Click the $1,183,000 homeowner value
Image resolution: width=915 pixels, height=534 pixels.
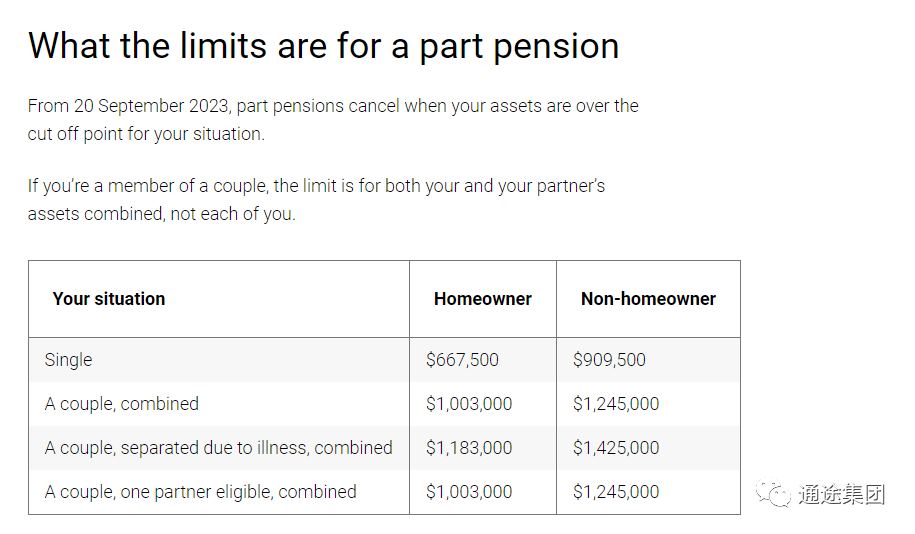(469, 448)
